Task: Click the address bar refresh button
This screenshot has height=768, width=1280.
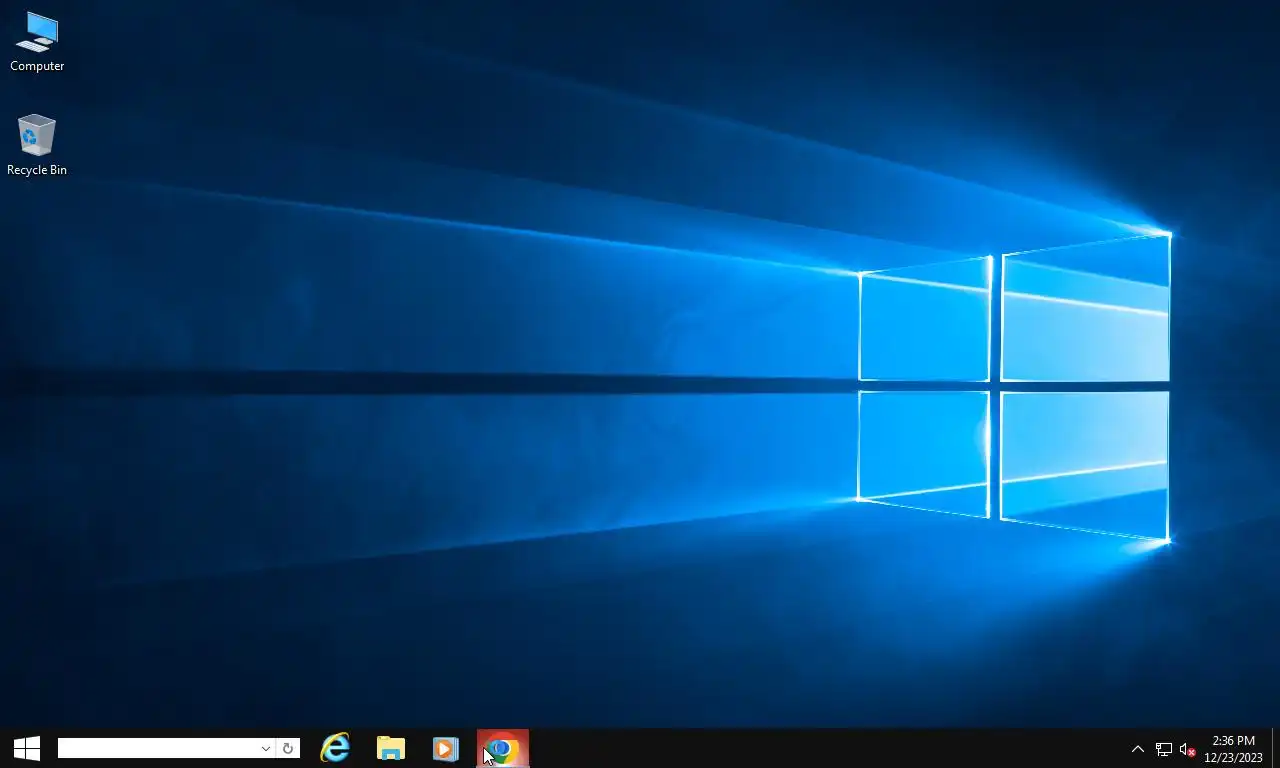Action: coord(288,748)
